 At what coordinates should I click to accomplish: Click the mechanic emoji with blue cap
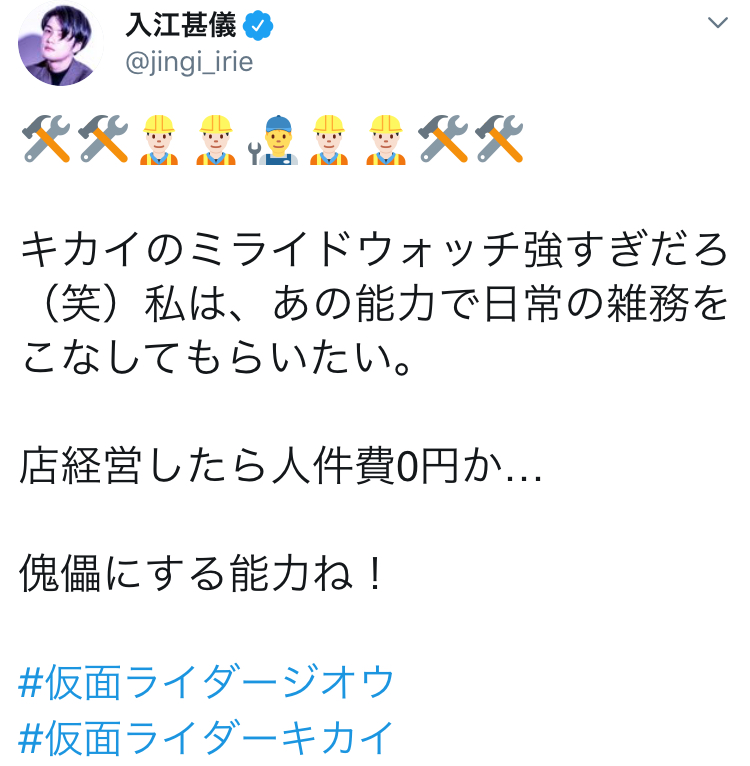pyautogui.click(x=273, y=140)
